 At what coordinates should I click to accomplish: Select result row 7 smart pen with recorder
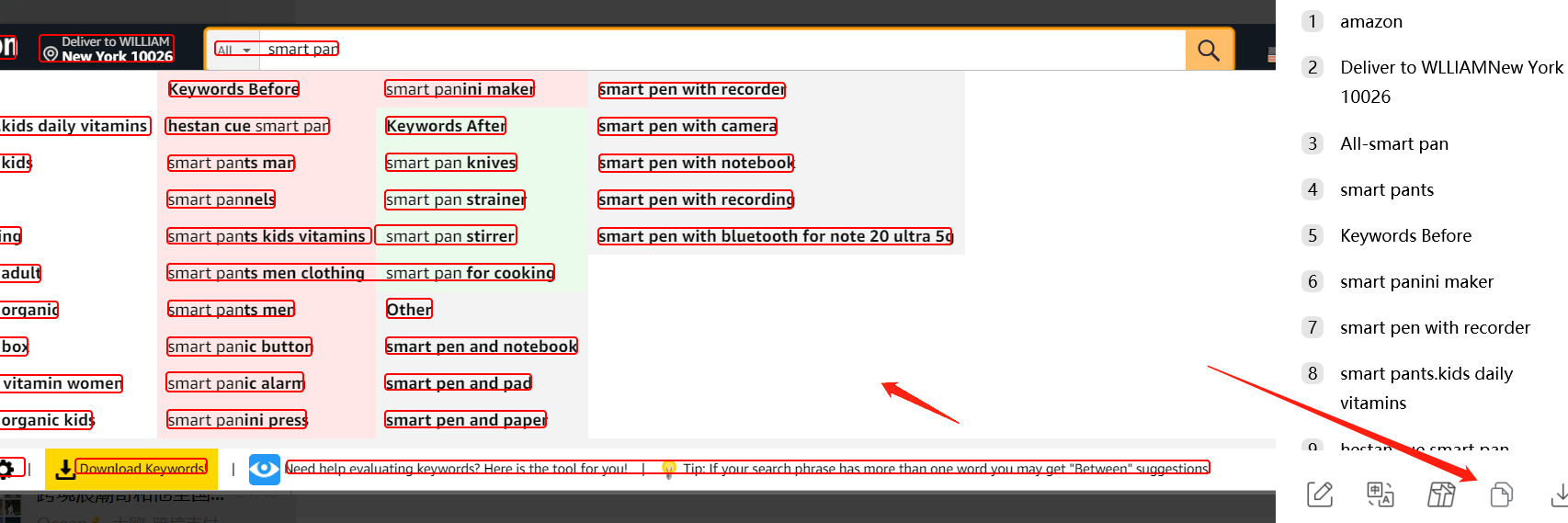pyautogui.click(x=1435, y=327)
